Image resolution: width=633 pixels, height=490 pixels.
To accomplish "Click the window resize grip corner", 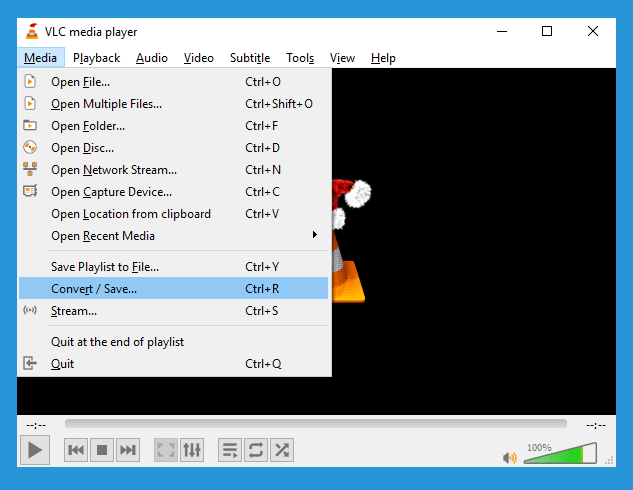I will (610, 460).
